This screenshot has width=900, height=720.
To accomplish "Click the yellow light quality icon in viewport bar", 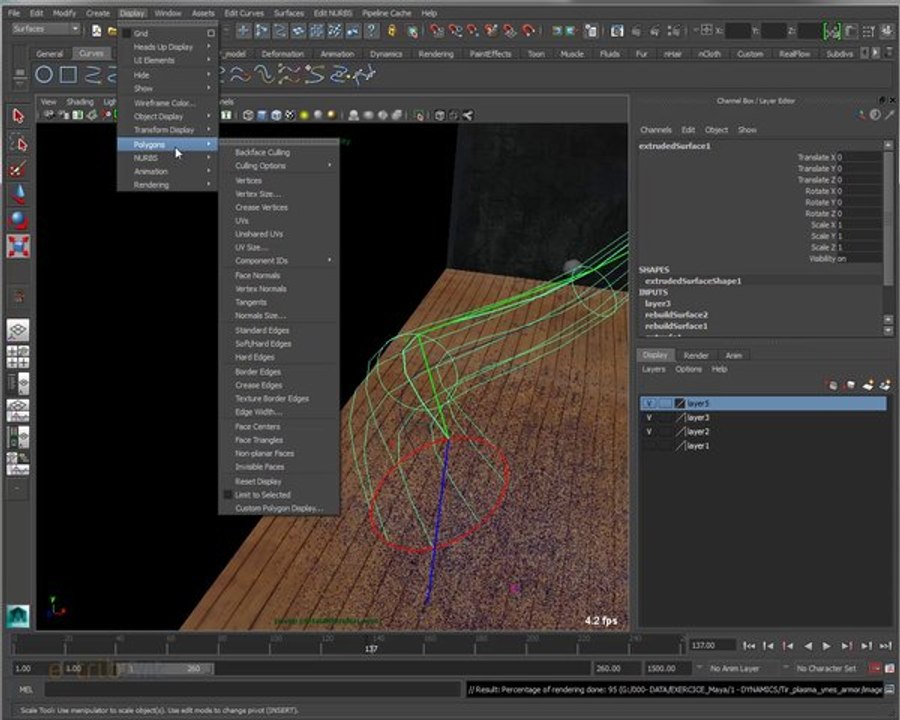I will point(304,115).
